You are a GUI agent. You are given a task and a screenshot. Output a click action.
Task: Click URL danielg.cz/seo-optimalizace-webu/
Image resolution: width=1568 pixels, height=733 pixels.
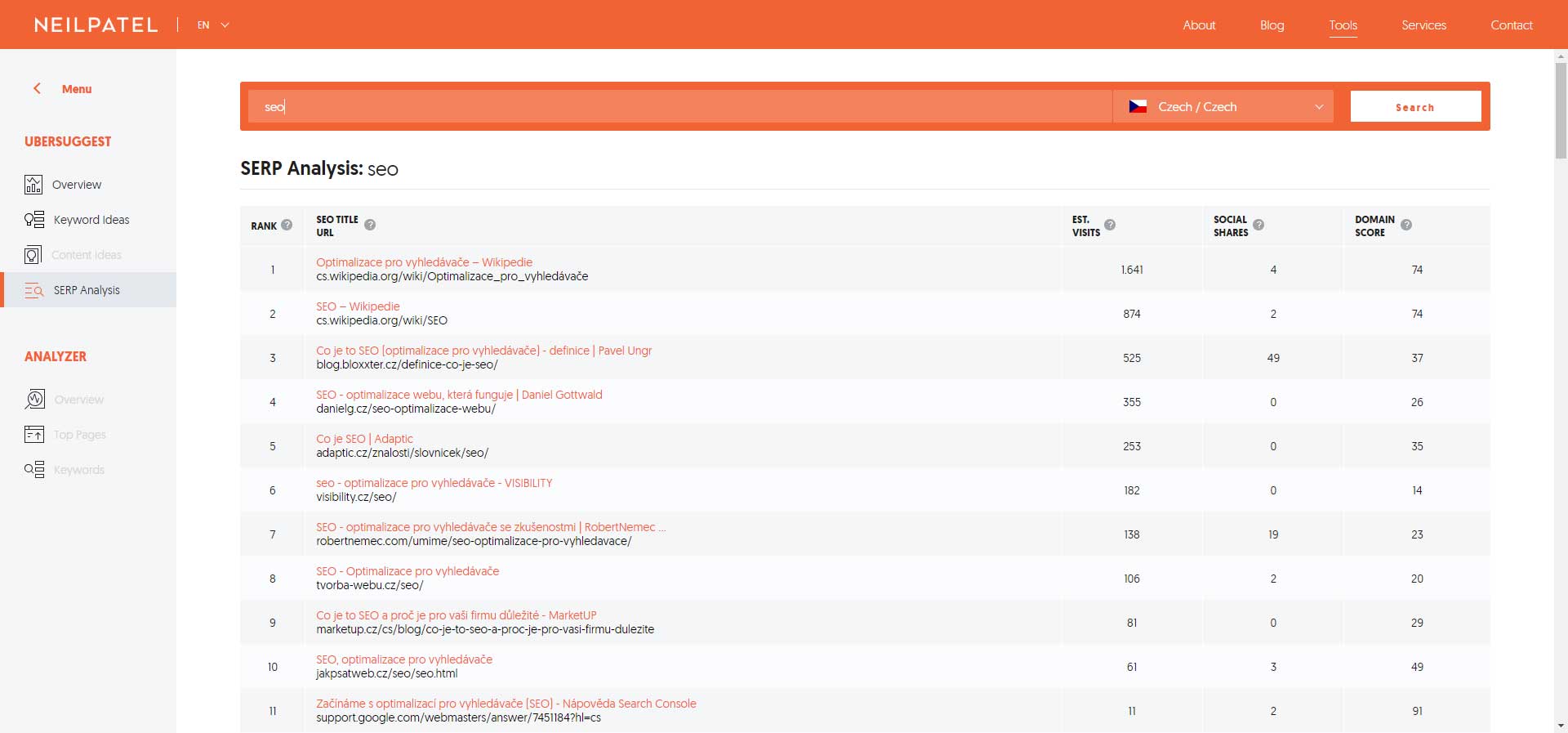tap(406, 409)
